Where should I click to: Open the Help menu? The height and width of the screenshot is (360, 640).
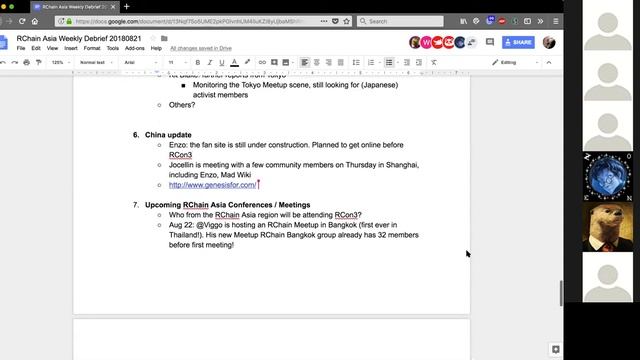pyautogui.click(x=156, y=48)
